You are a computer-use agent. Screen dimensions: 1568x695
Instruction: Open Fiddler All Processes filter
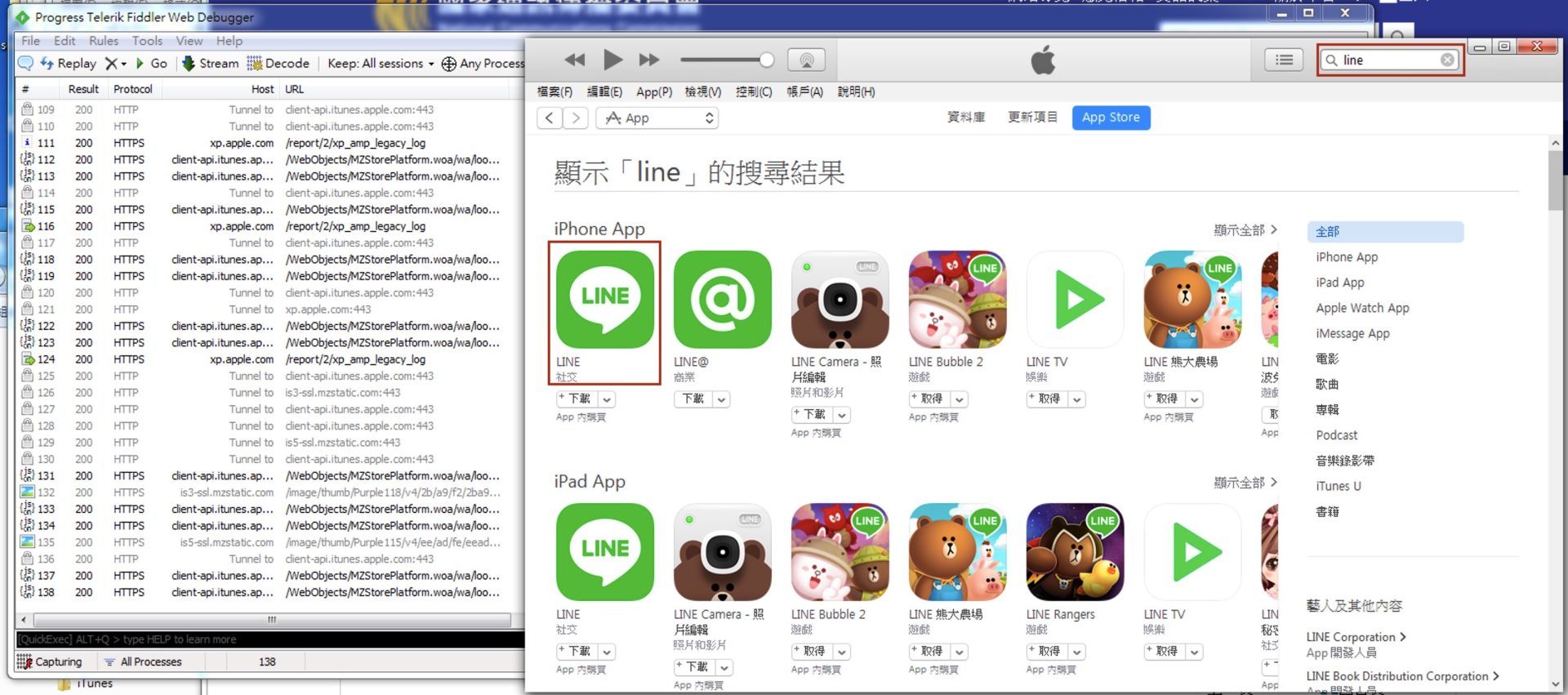[143, 662]
